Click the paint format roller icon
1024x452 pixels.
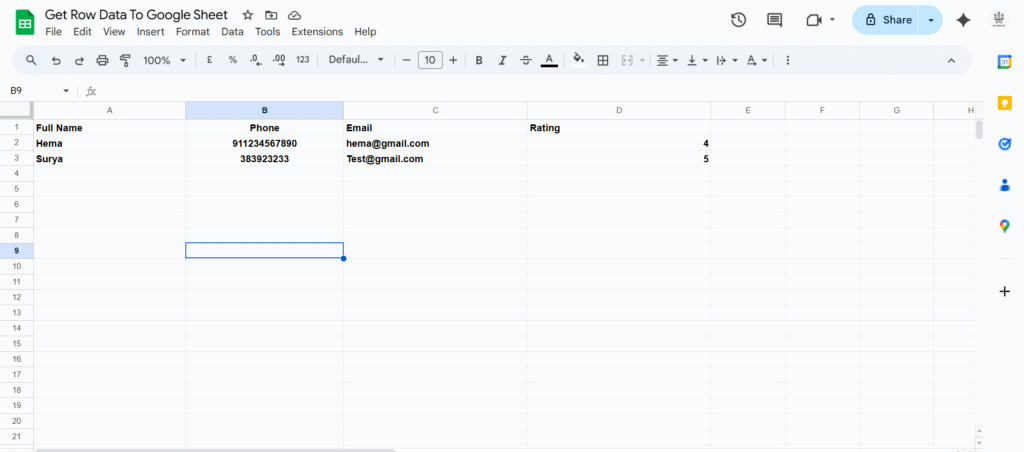pyautogui.click(x=125, y=60)
